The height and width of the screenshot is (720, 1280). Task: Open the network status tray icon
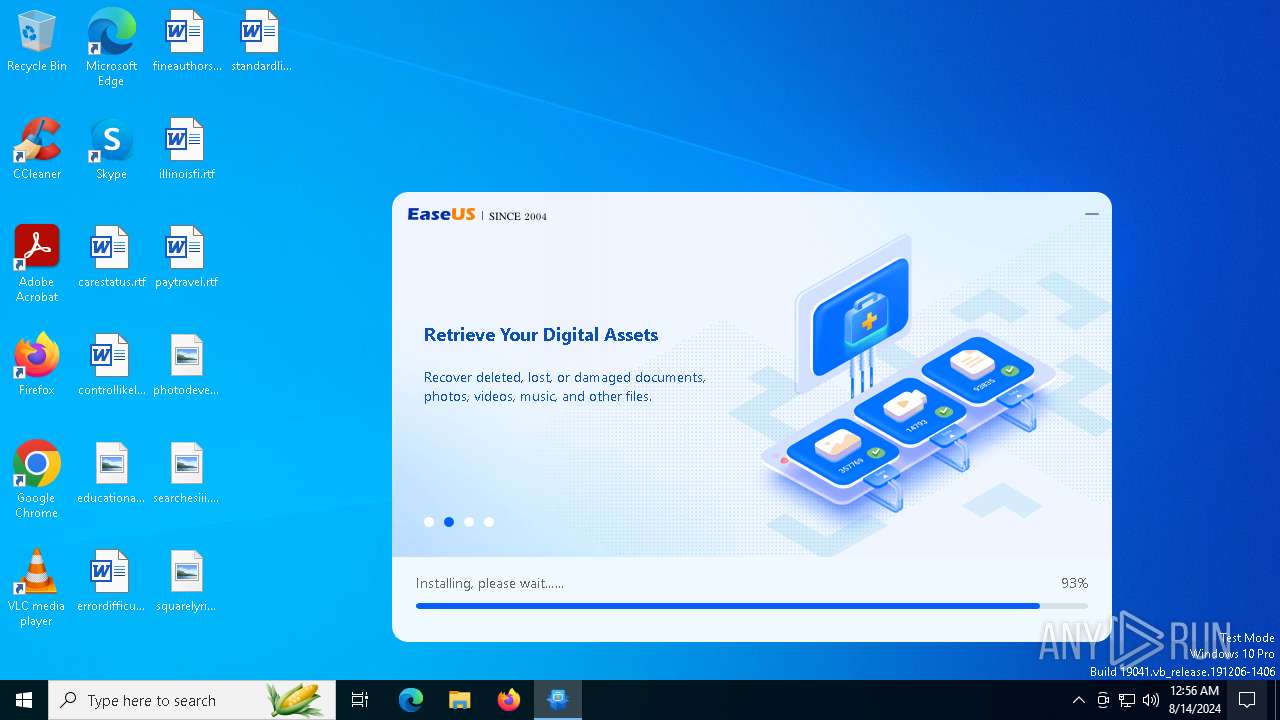1127,700
